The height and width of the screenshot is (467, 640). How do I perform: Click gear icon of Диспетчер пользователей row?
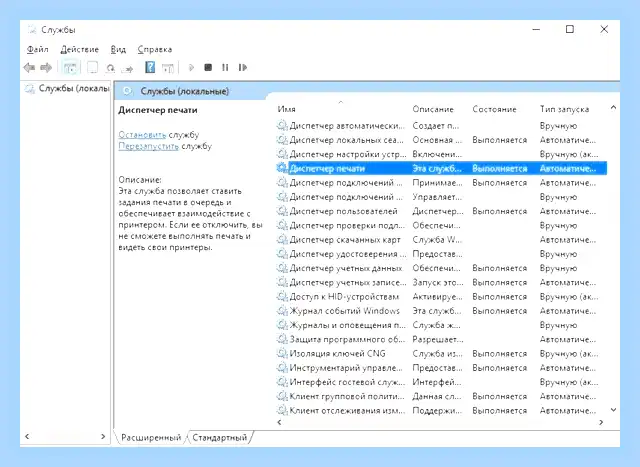pyautogui.click(x=282, y=211)
